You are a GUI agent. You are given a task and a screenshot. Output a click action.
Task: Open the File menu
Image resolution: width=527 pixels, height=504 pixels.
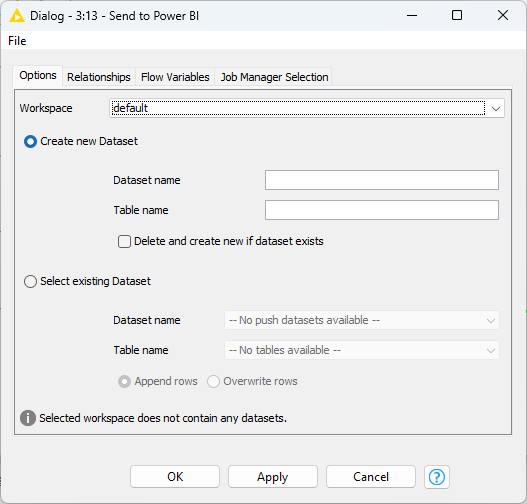[17, 41]
